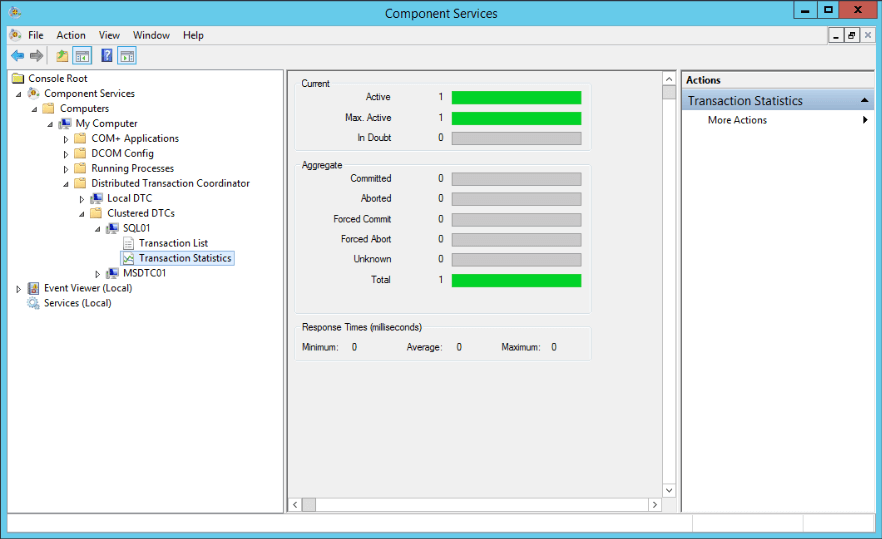The height and width of the screenshot is (539, 882).
Task: Collapse the Clustered DTCs tree node
Action: click(83, 213)
